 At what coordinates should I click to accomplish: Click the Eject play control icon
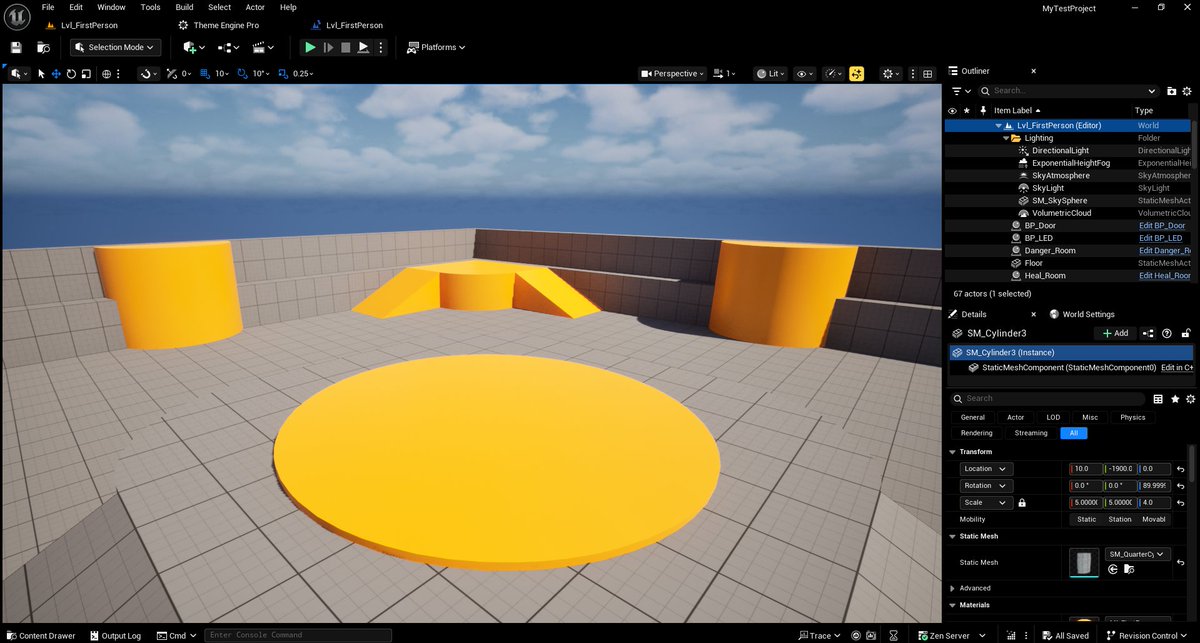363,47
